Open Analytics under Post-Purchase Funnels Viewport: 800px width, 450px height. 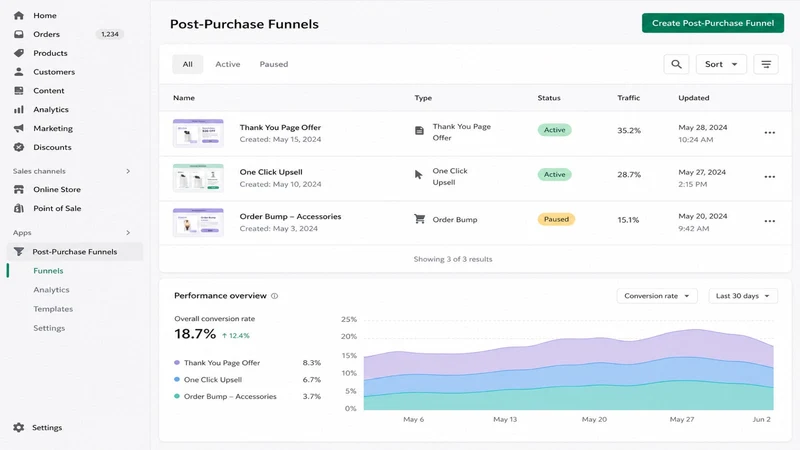coord(52,290)
